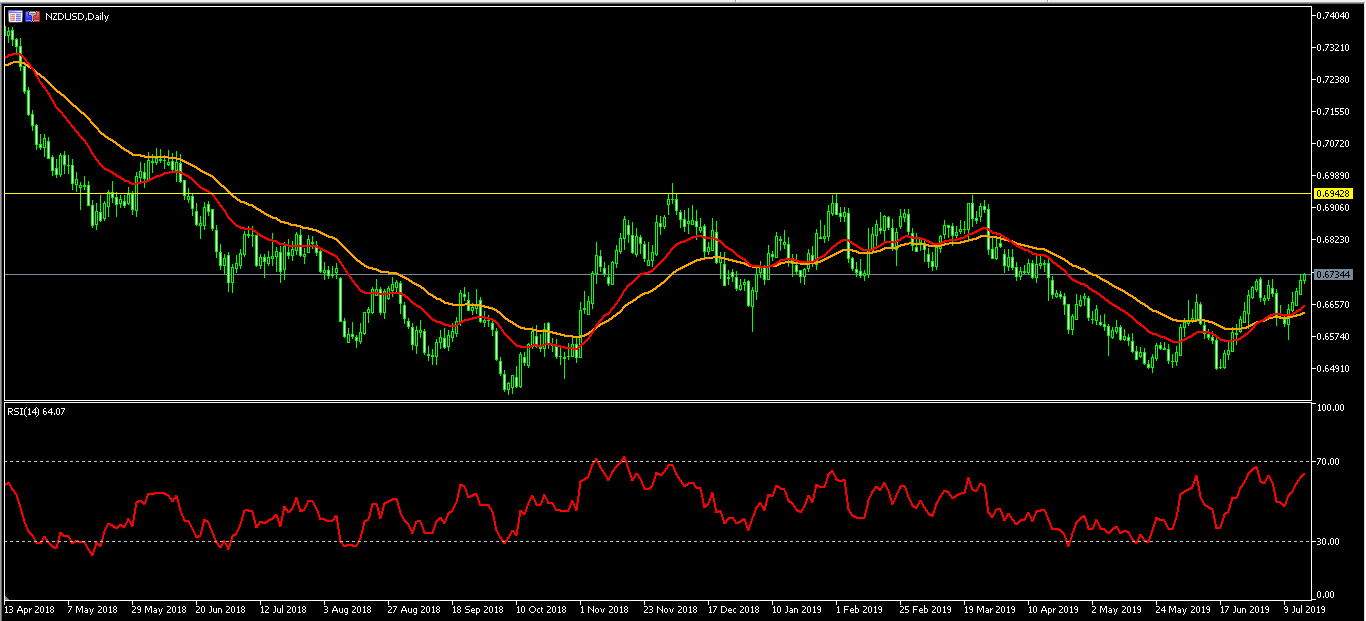
Task: Click the 19 Mar 2019 date label
Action: click(989, 608)
